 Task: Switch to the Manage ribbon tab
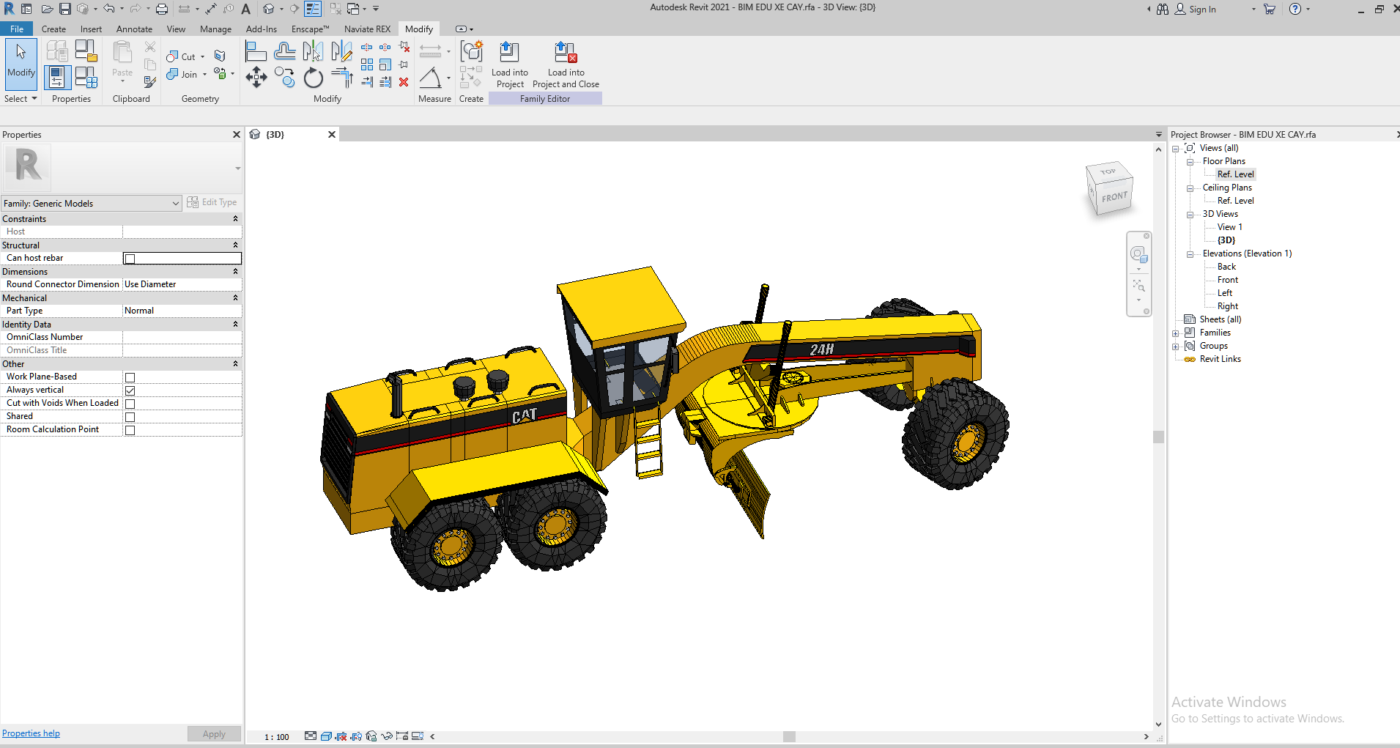[215, 29]
